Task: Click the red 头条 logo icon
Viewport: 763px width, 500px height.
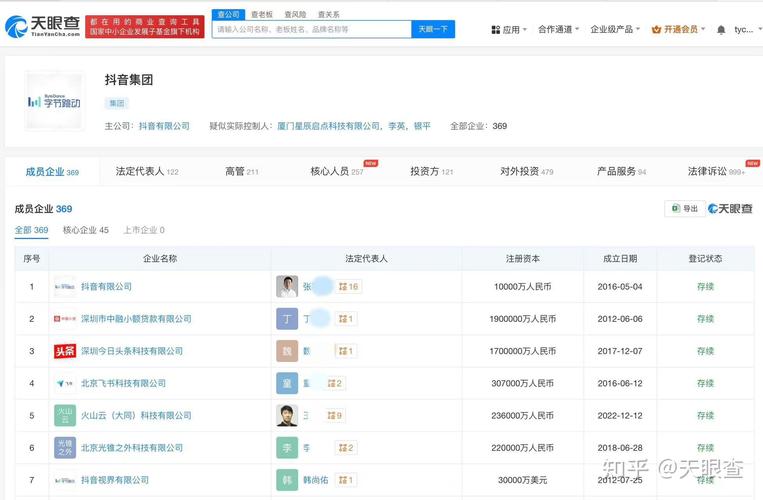Action: [65, 351]
